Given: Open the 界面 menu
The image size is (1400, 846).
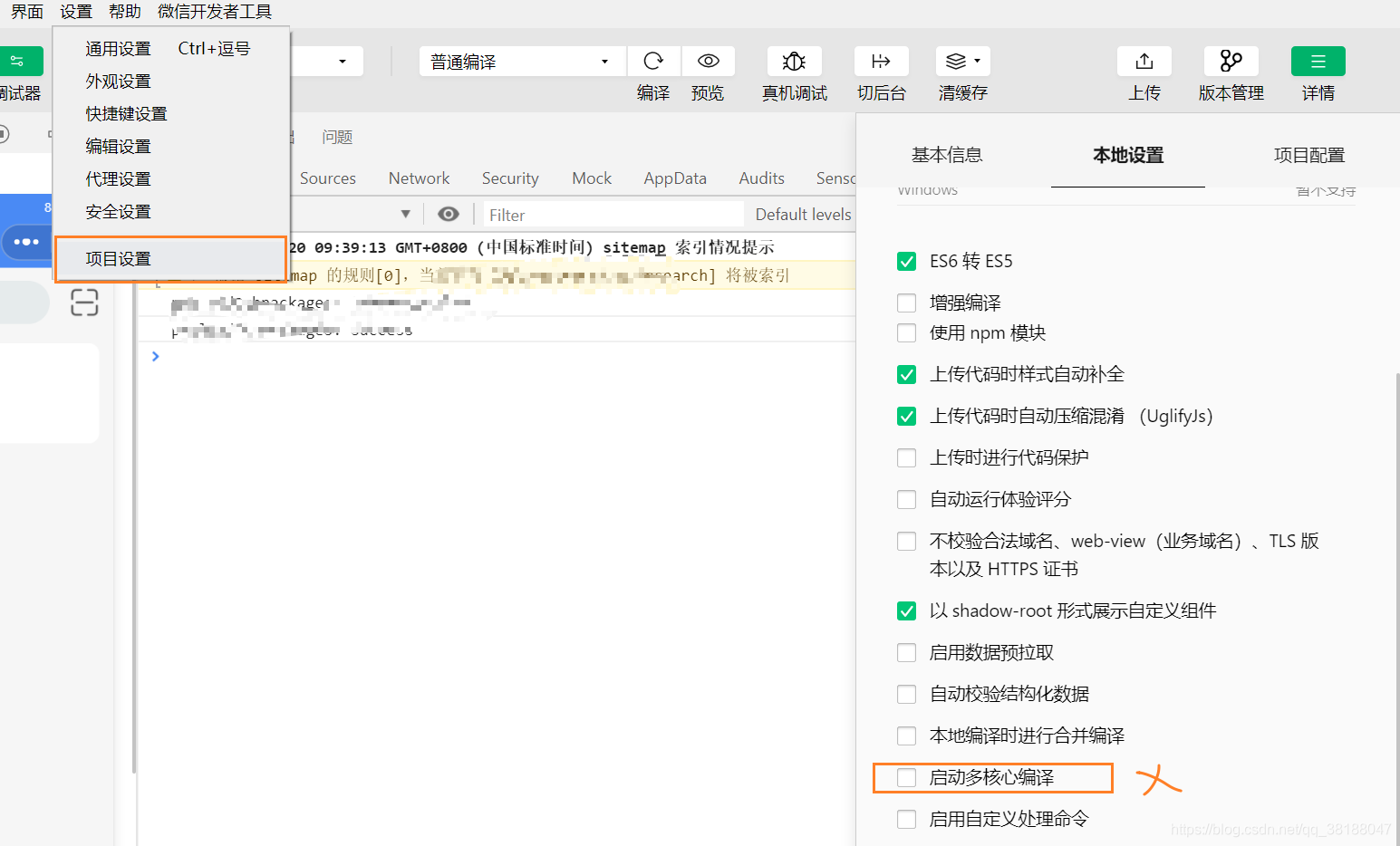Looking at the screenshot, I should click(27, 12).
